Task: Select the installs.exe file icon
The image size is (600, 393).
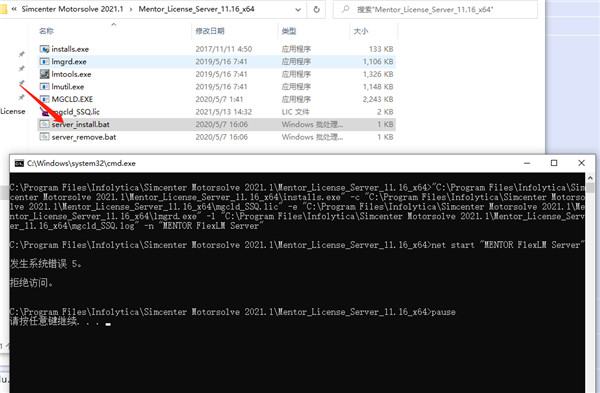Action: (x=44, y=49)
